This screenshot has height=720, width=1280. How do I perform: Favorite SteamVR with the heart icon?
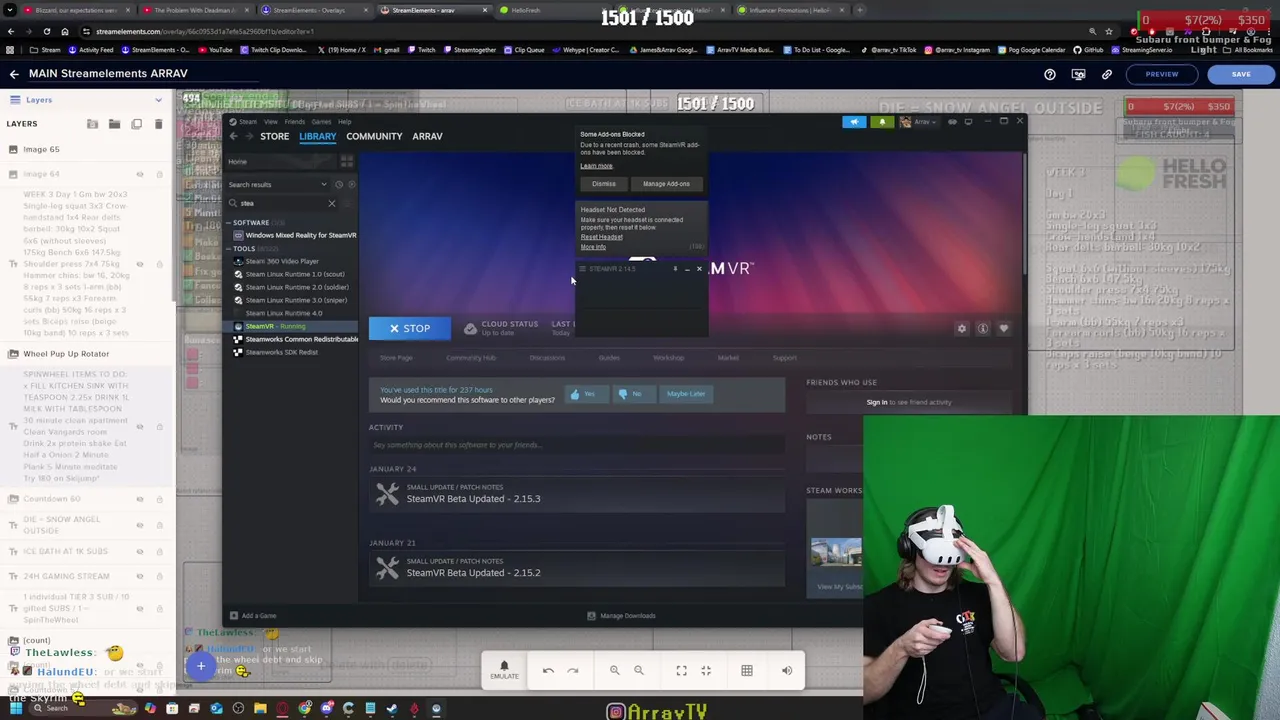pyautogui.click(x=1004, y=329)
